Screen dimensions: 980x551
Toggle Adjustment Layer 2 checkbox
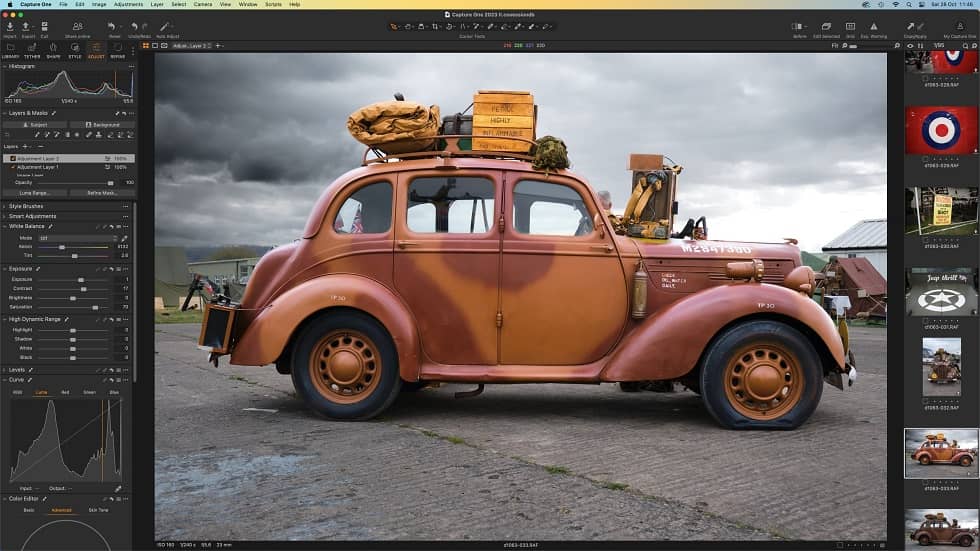click(x=12, y=159)
